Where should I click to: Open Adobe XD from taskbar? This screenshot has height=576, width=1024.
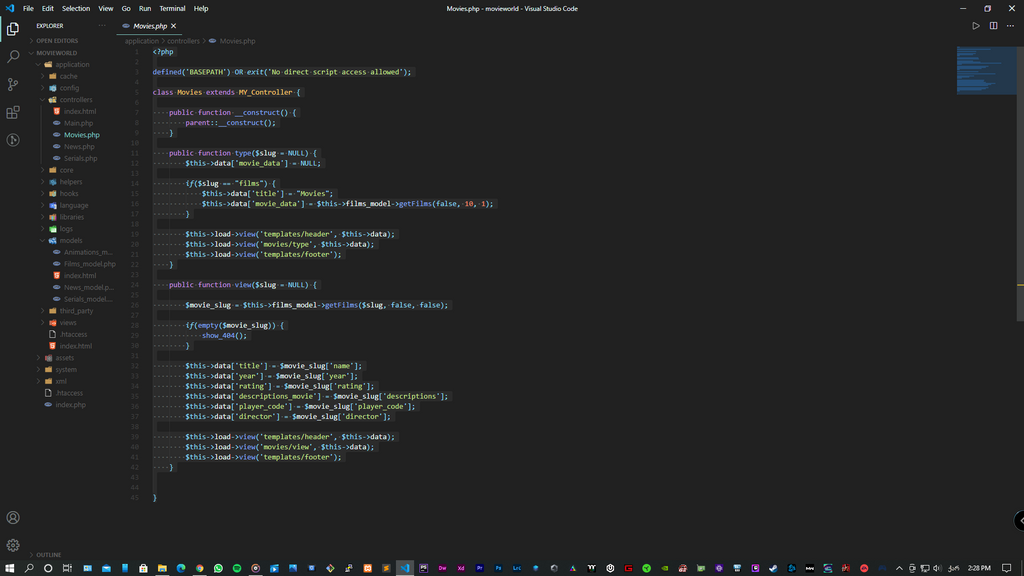(461, 568)
